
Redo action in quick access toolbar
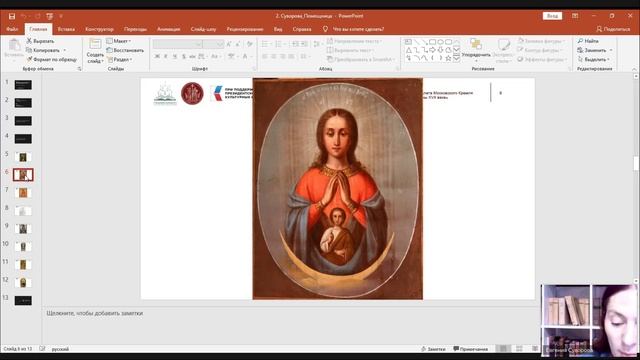click(x=38, y=16)
